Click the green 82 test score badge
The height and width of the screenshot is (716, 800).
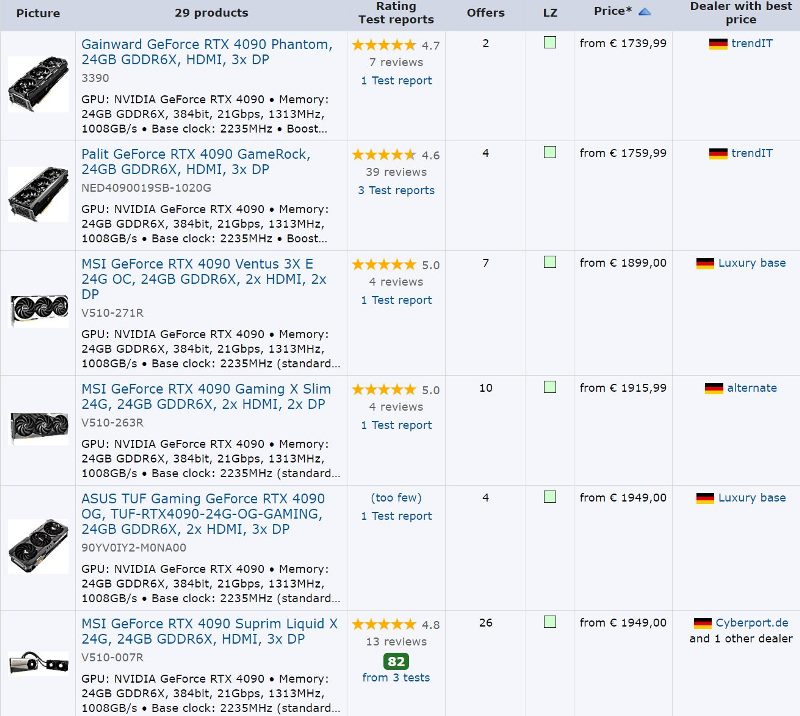tap(396, 661)
